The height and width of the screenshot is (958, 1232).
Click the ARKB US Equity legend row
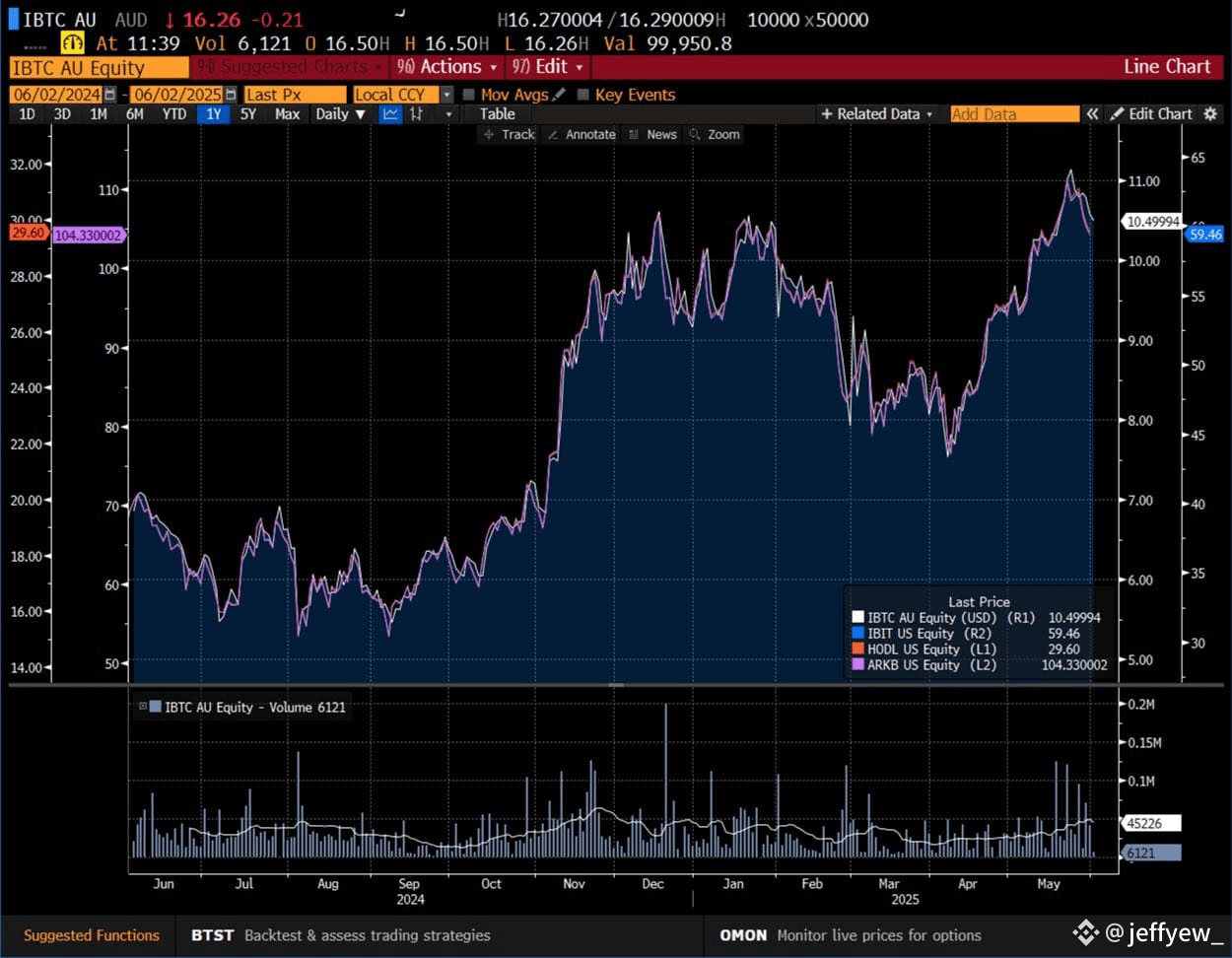click(x=980, y=665)
